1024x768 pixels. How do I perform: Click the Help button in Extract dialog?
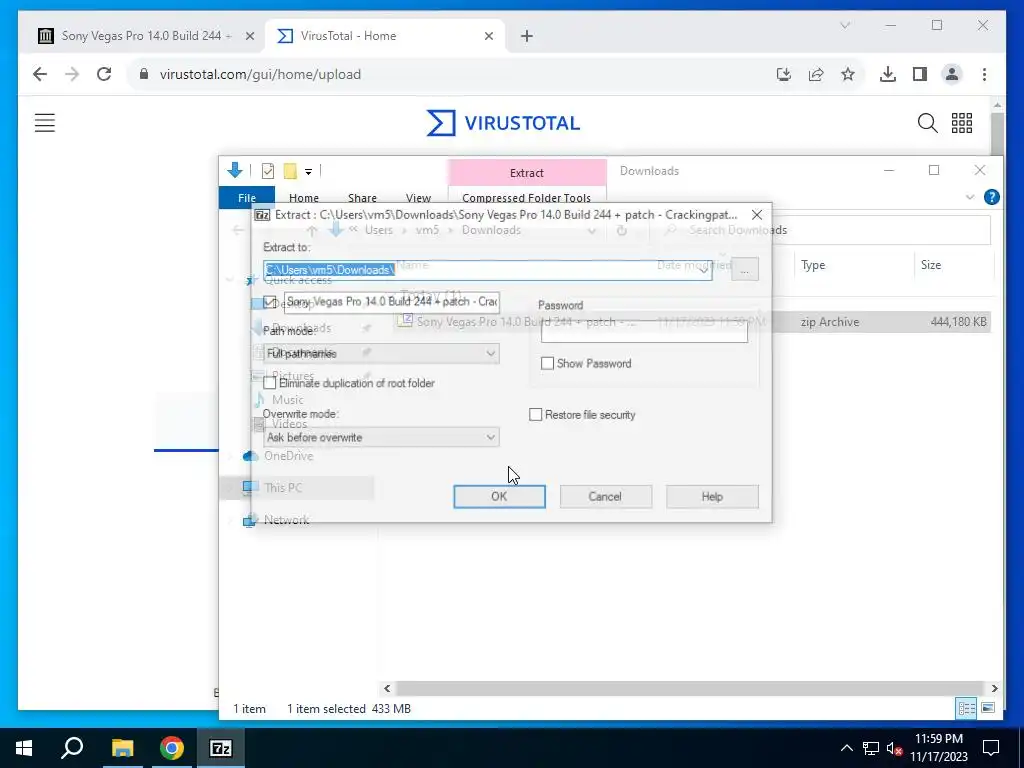712,496
